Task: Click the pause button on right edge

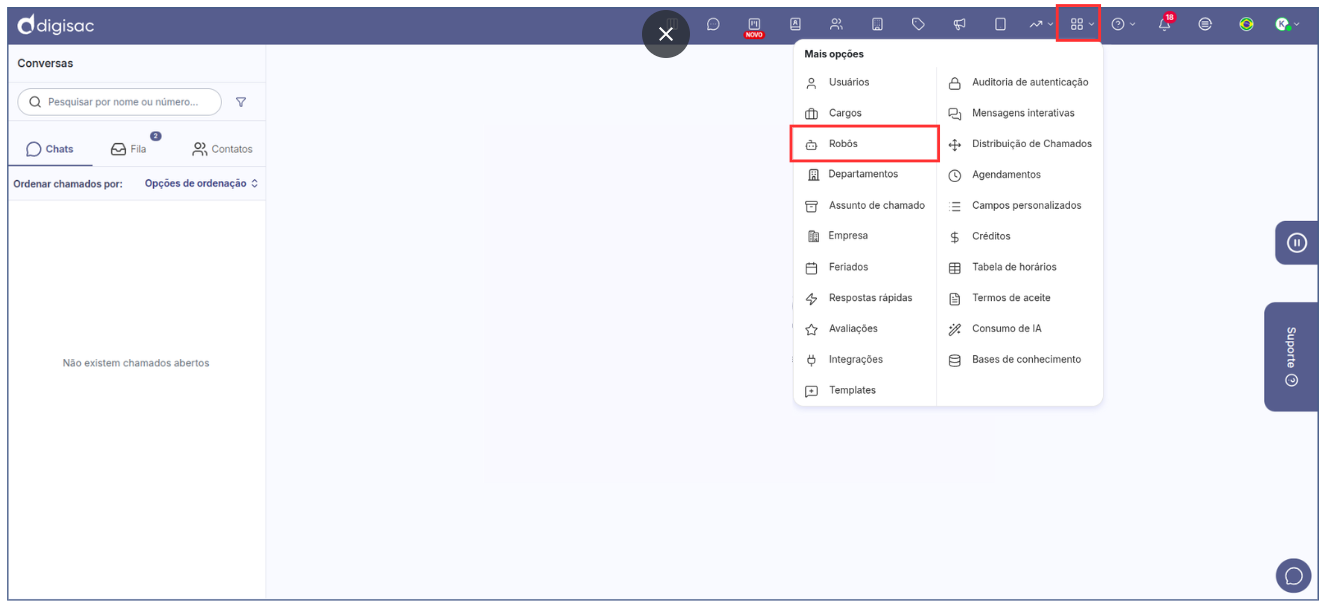Action: pyautogui.click(x=1296, y=243)
